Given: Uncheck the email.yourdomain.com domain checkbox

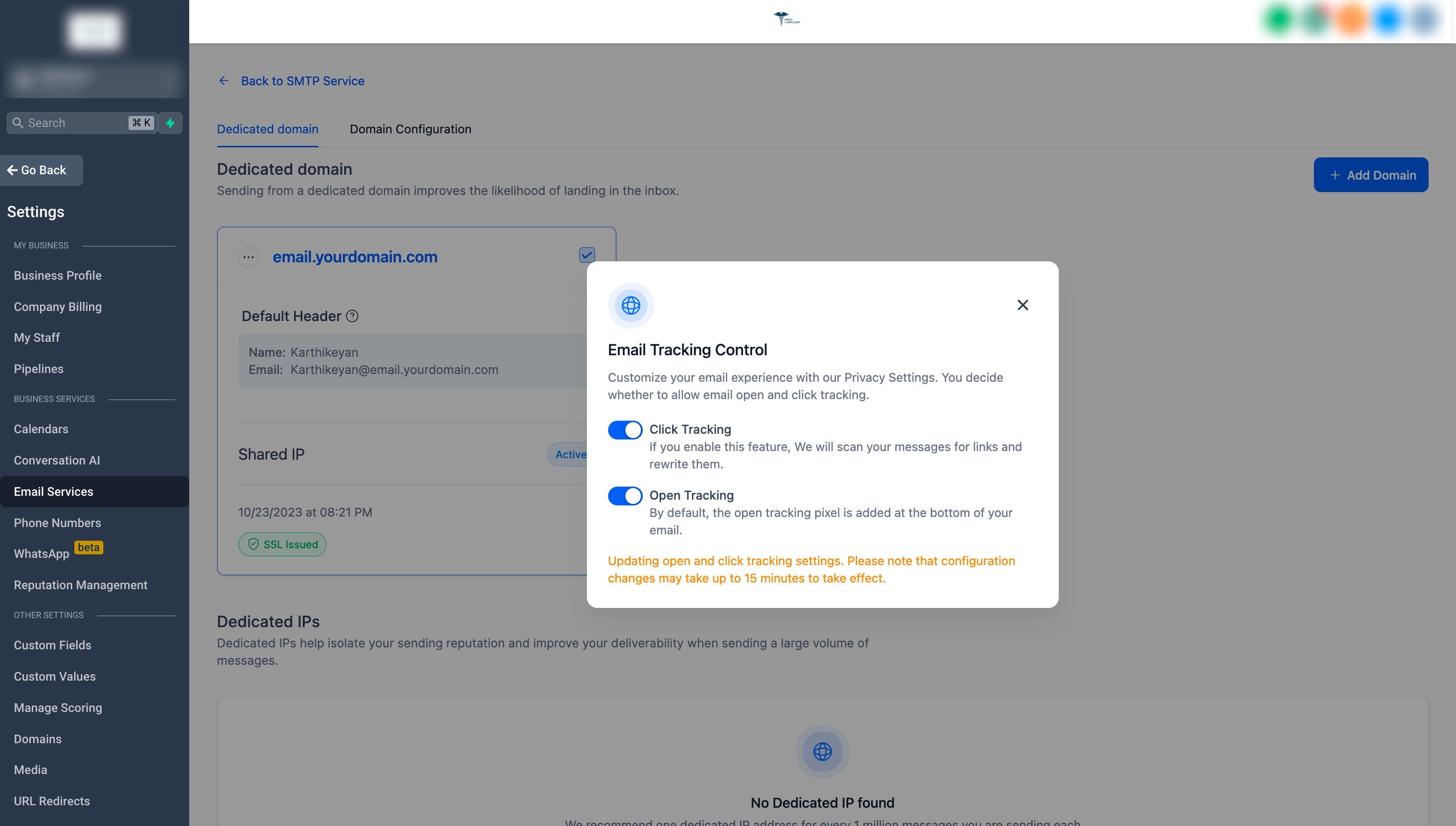Looking at the screenshot, I should pyautogui.click(x=586, y=255).
